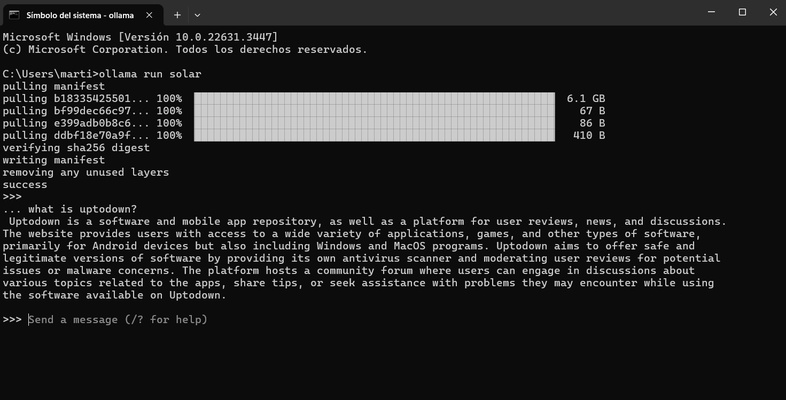Click the 6.1 GB layer progress bar
The width and height of the screenshot is (786, 400).
click(x=374, y=99)
